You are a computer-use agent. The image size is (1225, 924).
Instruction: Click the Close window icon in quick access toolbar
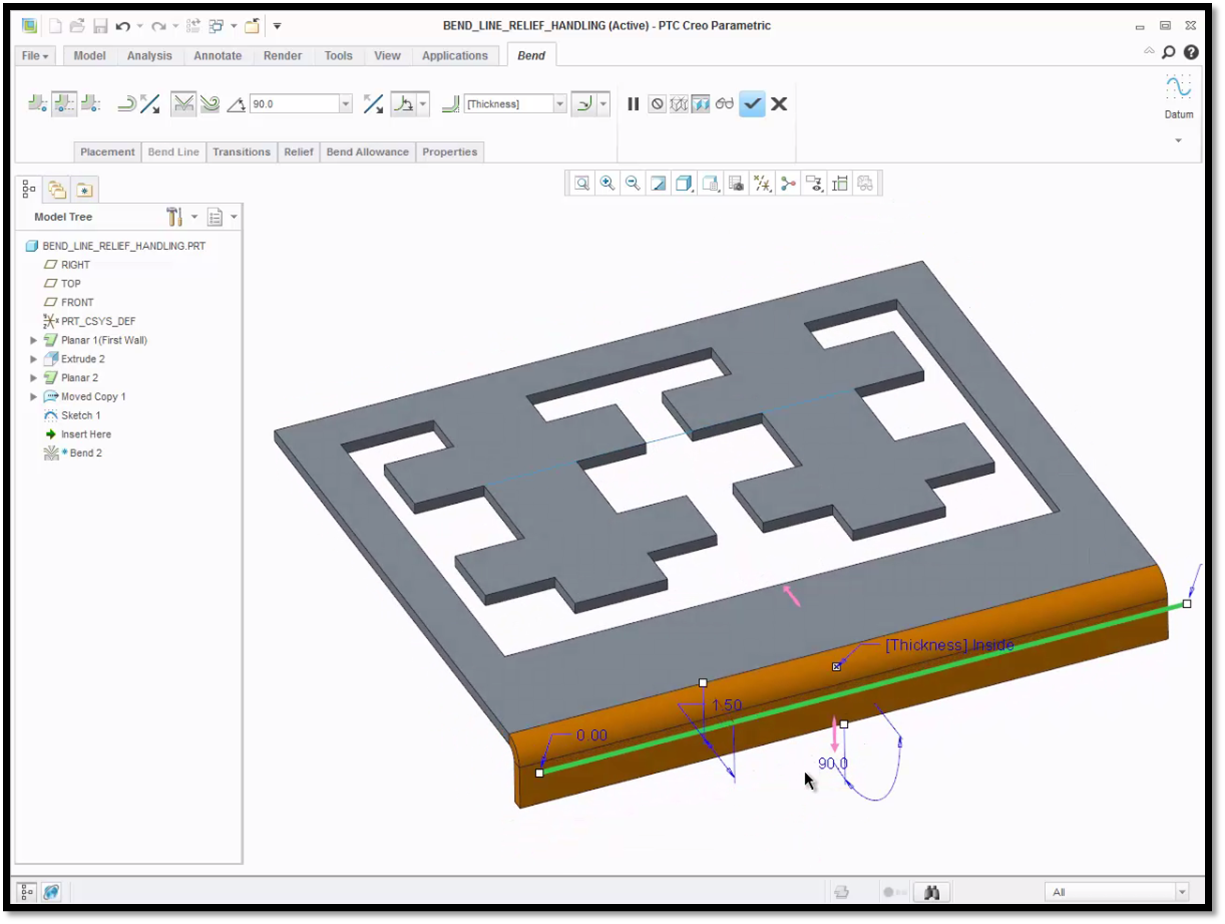[252, 26]
